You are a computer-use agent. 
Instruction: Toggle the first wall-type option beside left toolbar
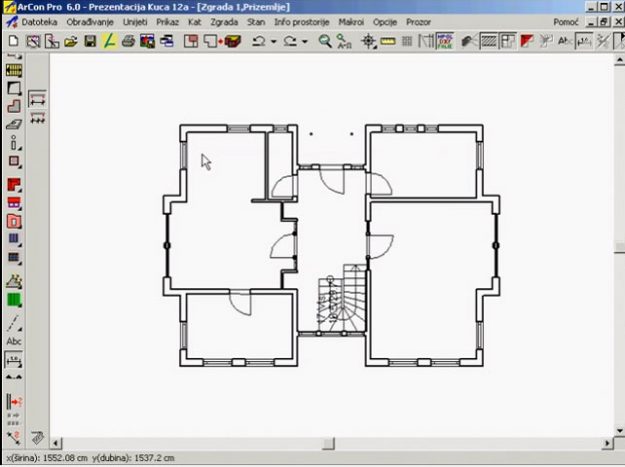38,99
